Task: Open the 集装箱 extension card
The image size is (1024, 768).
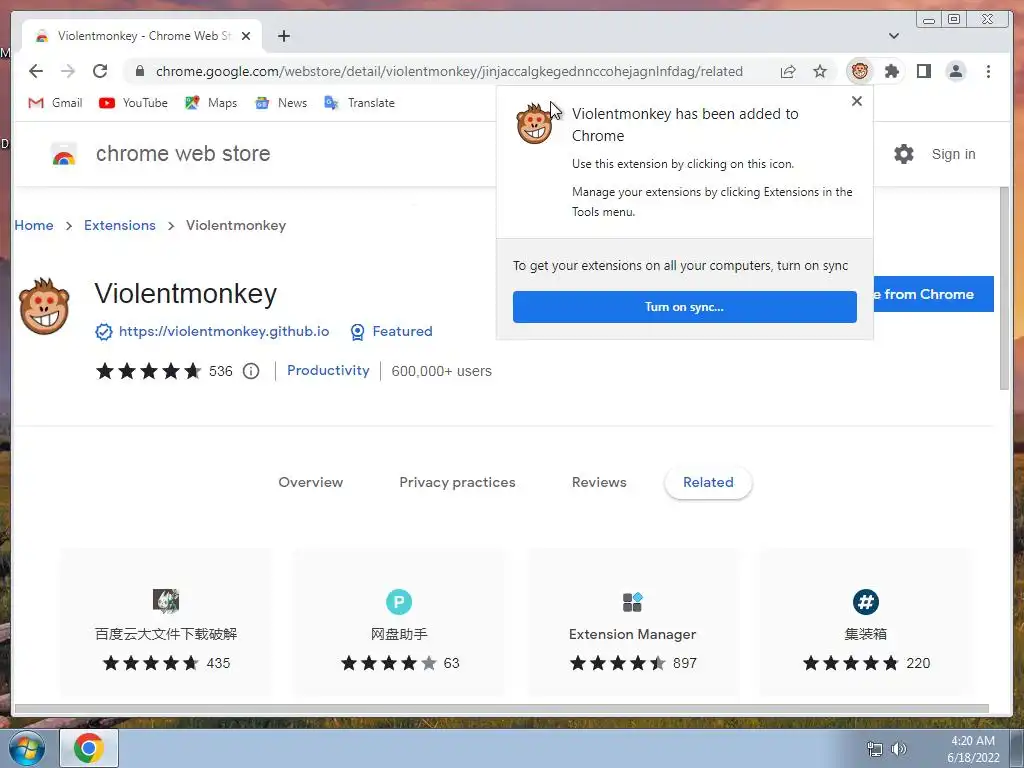Action: point(865,624)
